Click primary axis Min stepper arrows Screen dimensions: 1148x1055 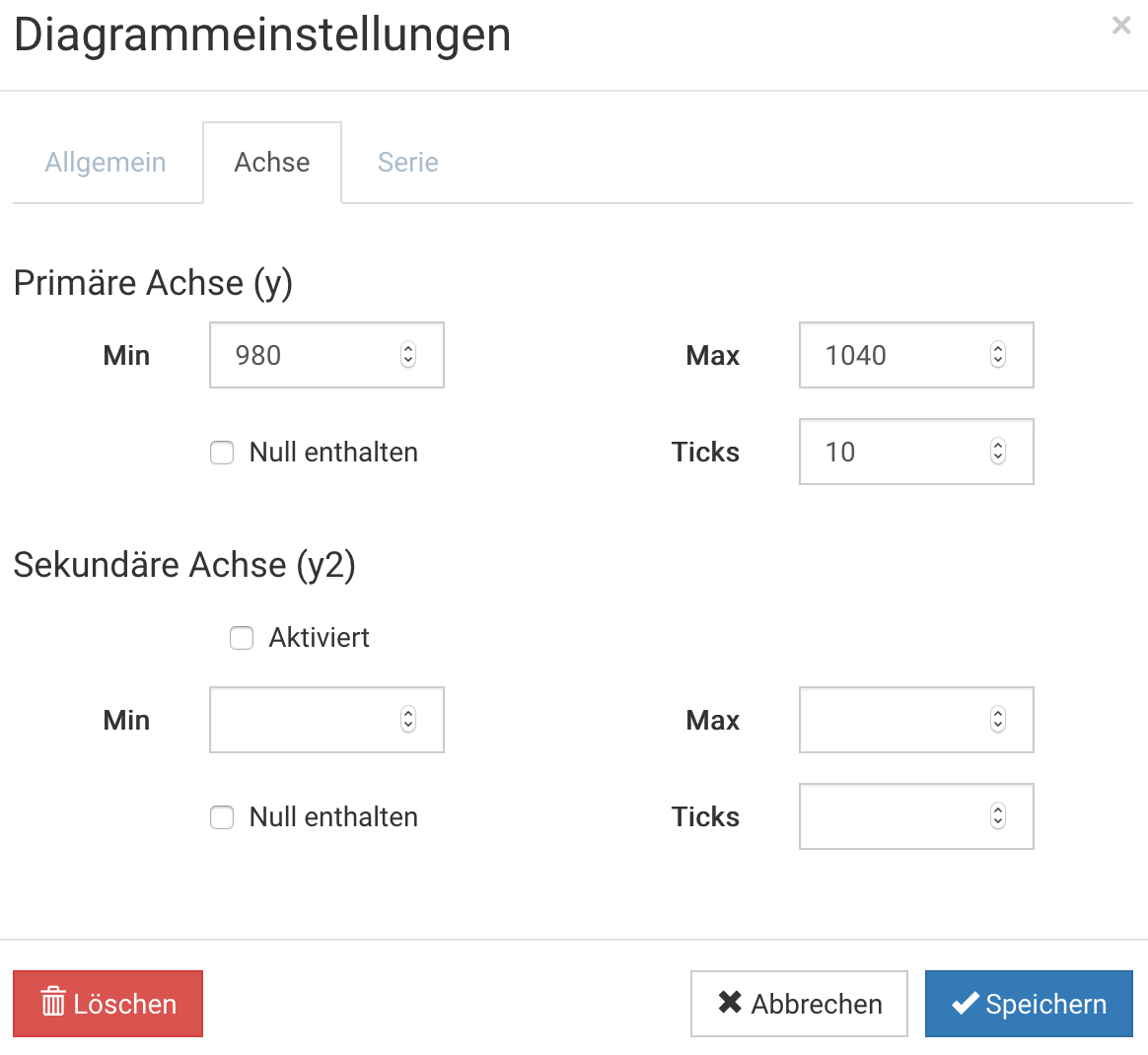pos(408,355)
